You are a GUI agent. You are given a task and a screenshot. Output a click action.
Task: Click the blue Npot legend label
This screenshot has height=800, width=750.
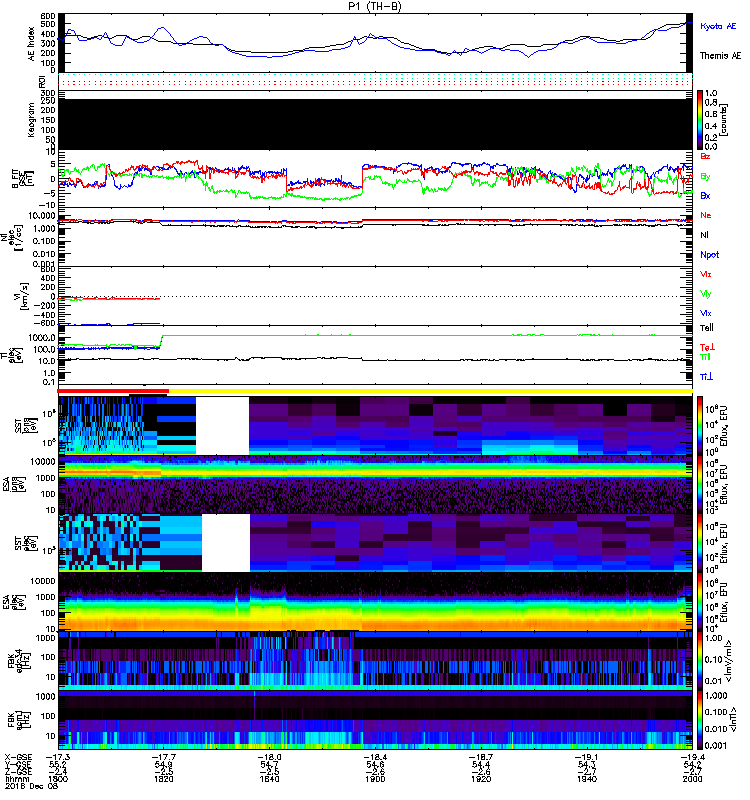(x=709, y=255)
